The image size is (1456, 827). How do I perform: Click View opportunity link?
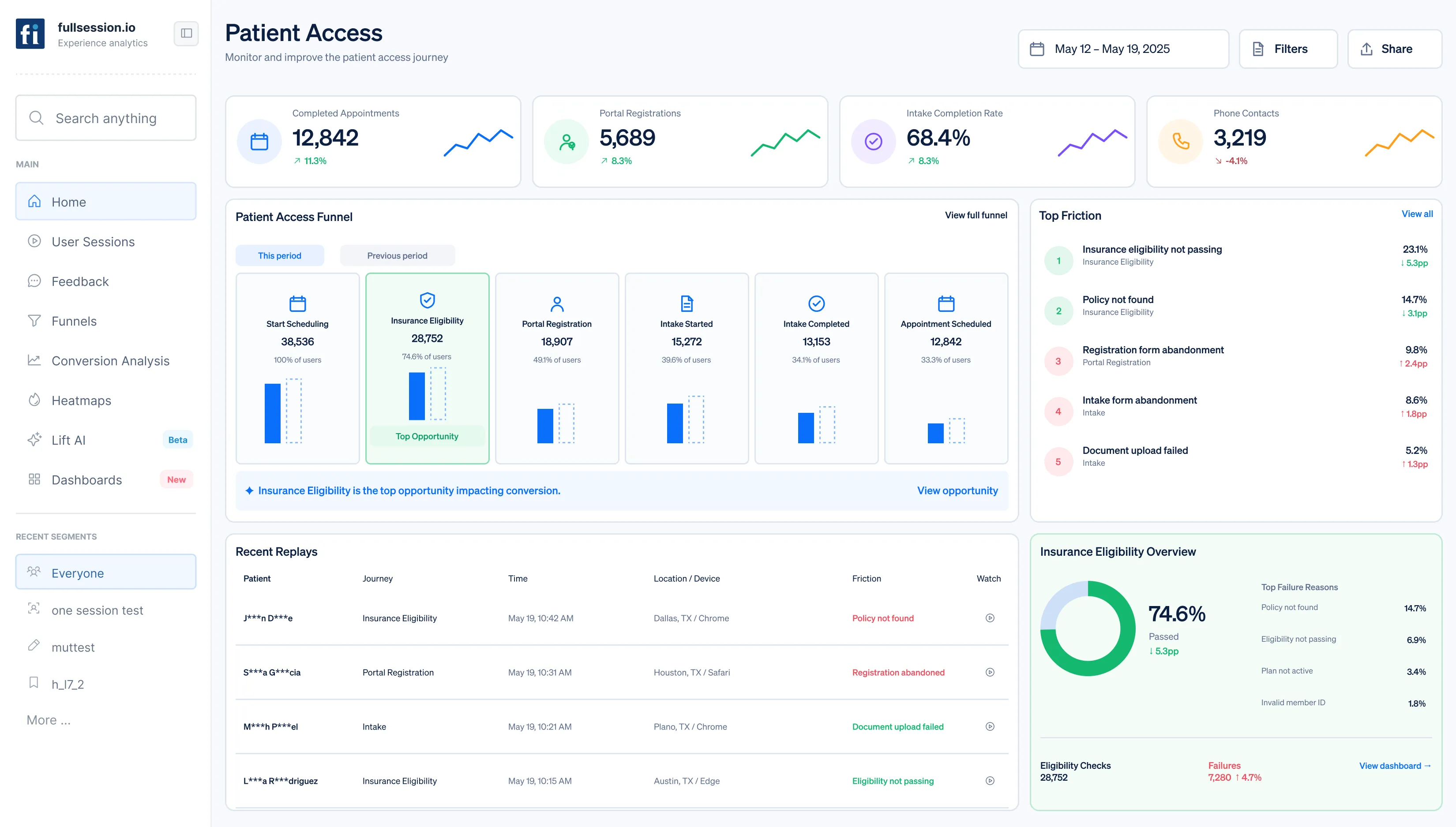957,491
